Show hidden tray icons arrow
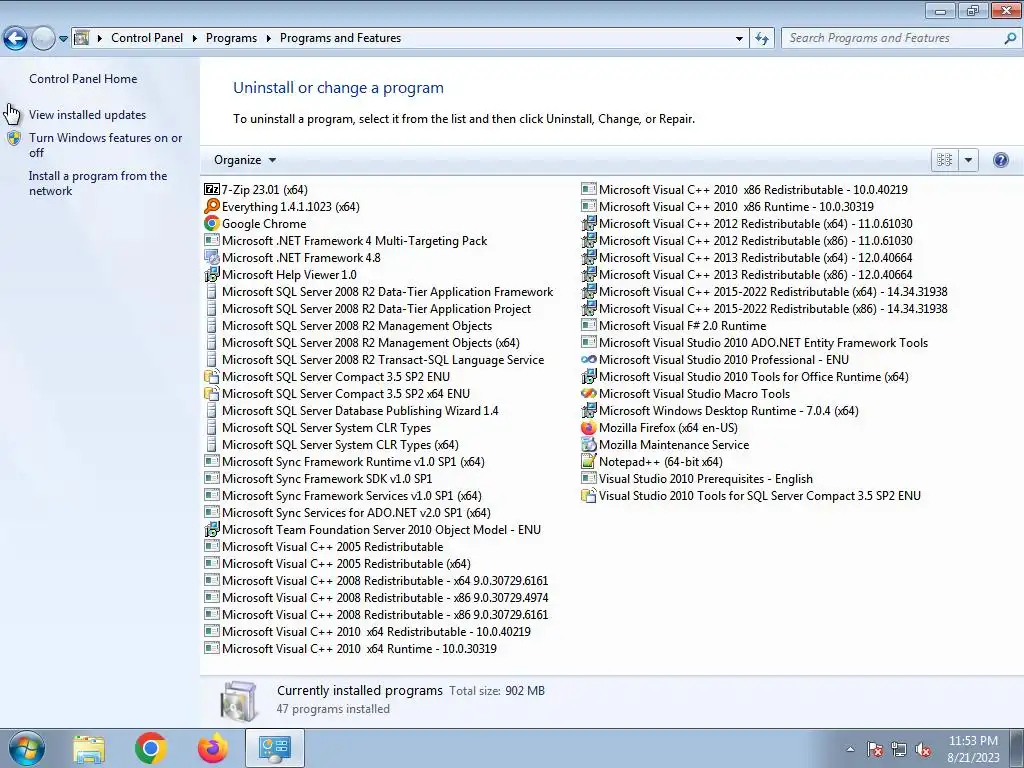The height and width of the screenshot is (768, 1024). pyautogui.click(x=850, y=749)
